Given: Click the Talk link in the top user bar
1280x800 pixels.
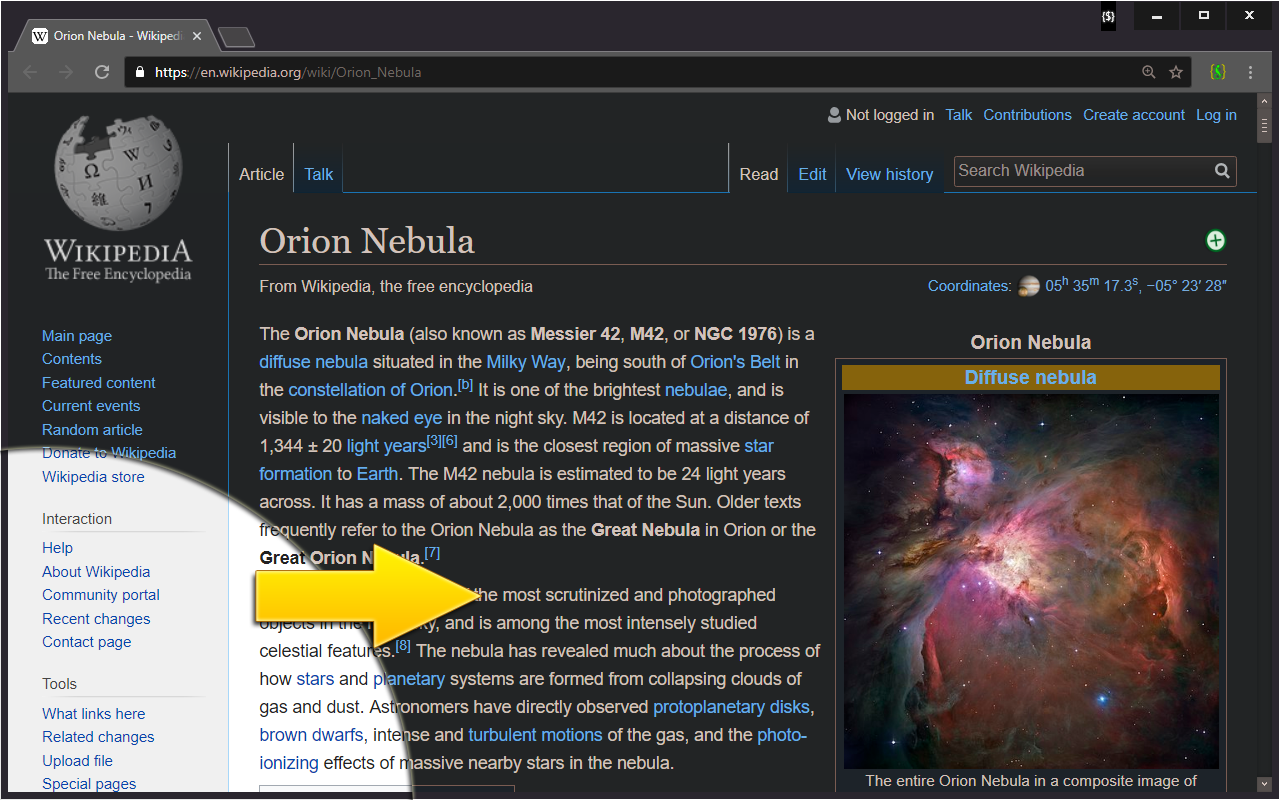Looking at the screenshot, I should (x=959, y=115).
